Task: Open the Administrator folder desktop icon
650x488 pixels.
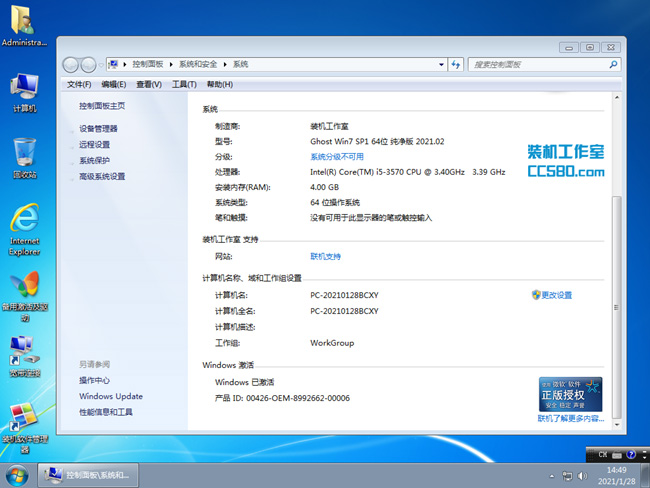Action: [23, 26]
